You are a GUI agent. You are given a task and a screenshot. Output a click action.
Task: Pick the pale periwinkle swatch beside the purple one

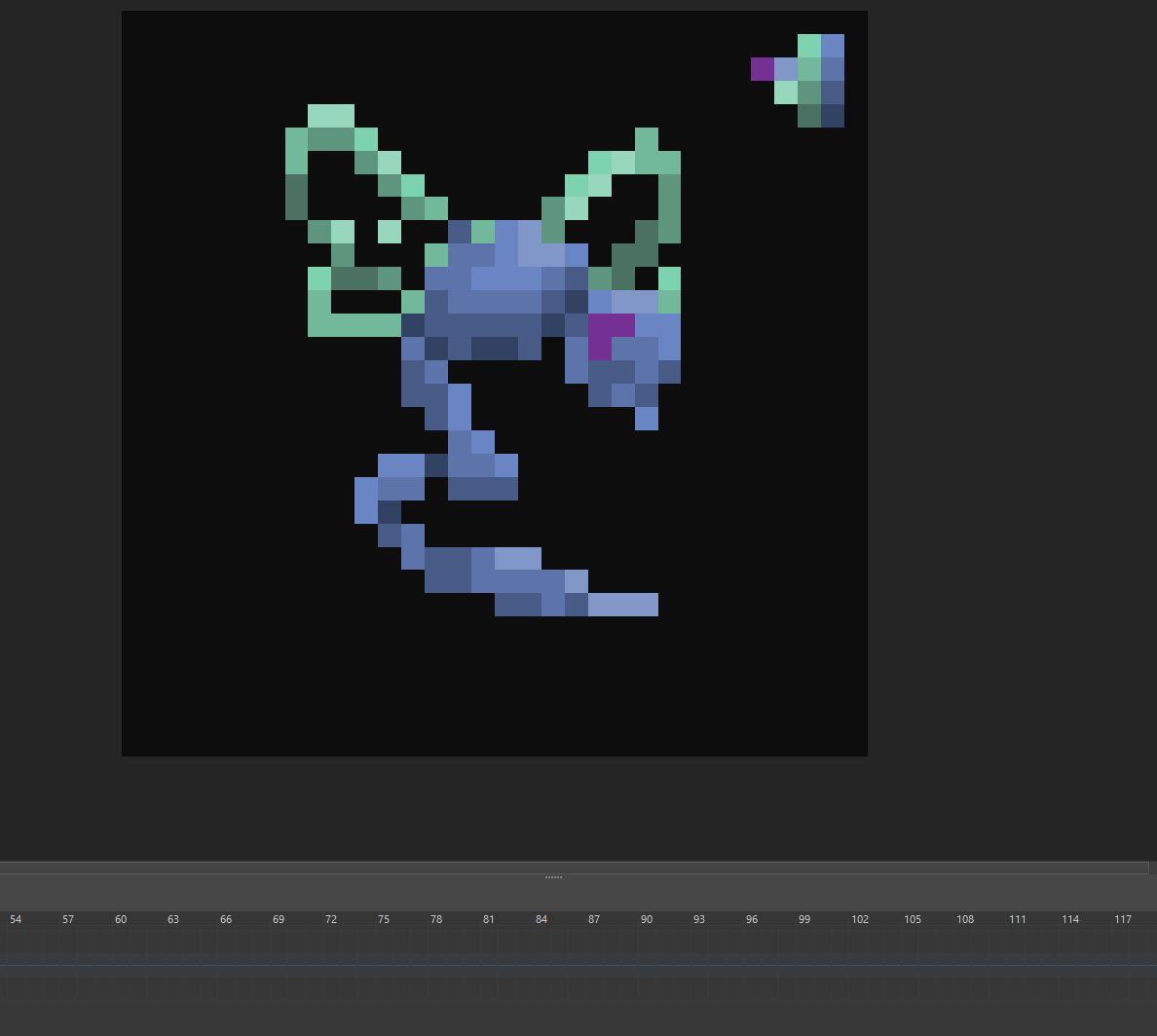(x=786, y=69)
